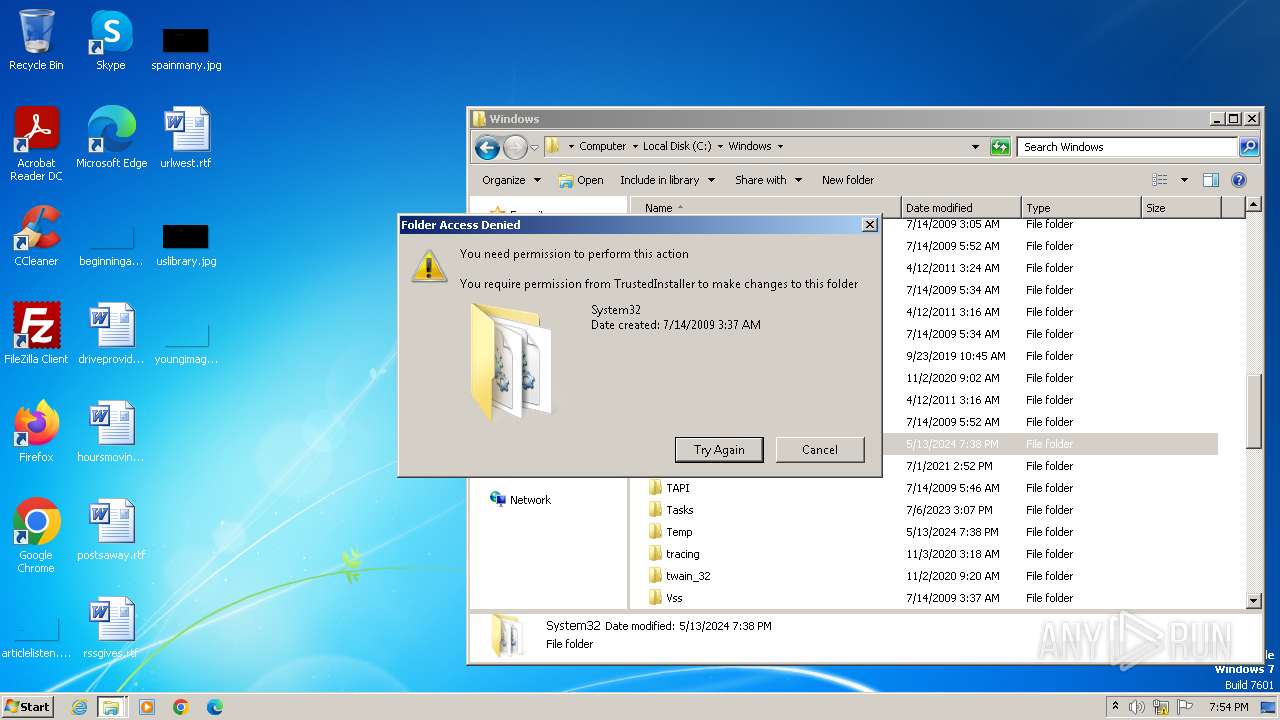
Task: Sort by the Date modified column header
Action: coord(961,208)
